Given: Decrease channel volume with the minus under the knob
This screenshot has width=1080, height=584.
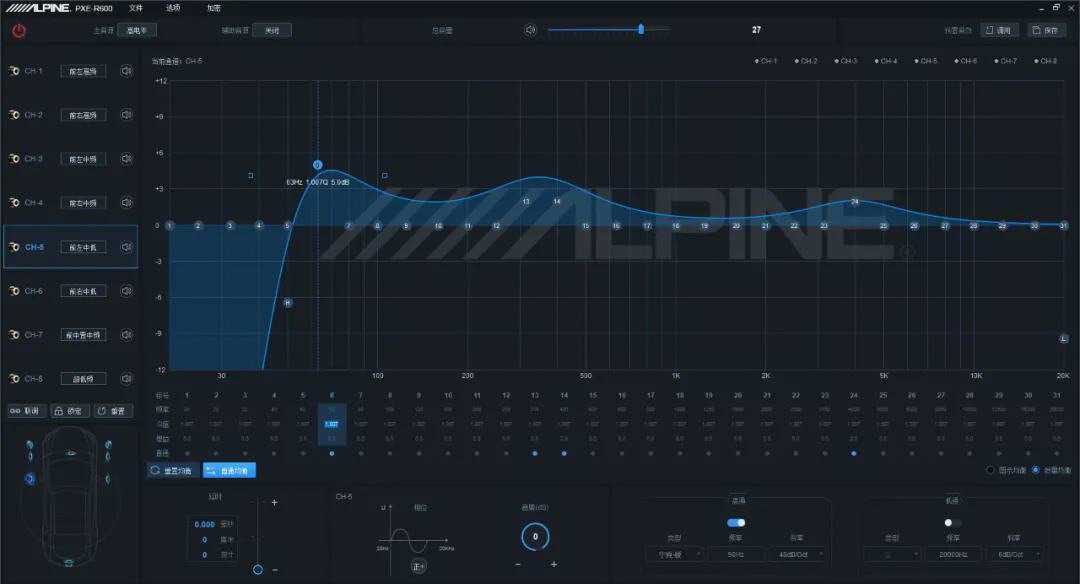Looking at the screenshot, I should [x=518, y=564].
